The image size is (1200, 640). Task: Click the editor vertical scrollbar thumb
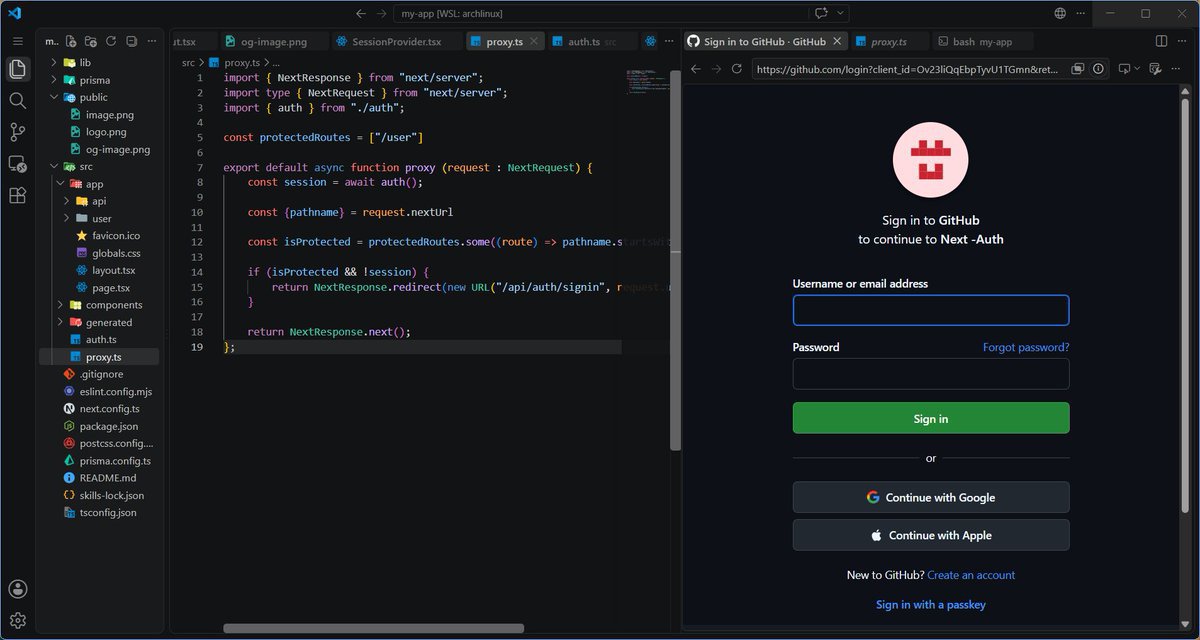[x=675, y=260]
